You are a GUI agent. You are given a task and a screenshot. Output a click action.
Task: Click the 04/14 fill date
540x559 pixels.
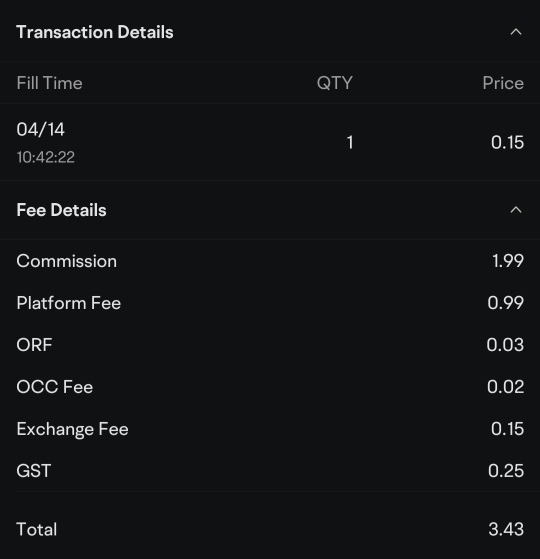(41, 129)
